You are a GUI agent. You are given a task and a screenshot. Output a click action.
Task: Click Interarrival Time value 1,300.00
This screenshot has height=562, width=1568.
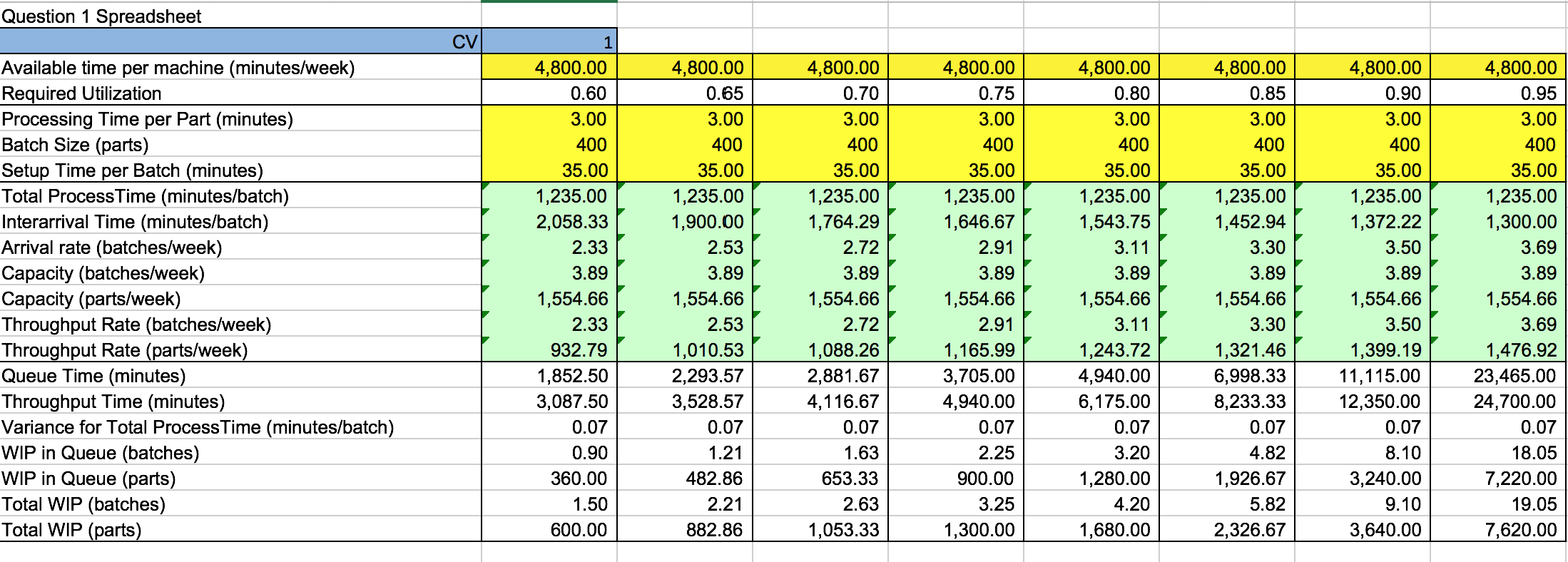point(1521,222)
